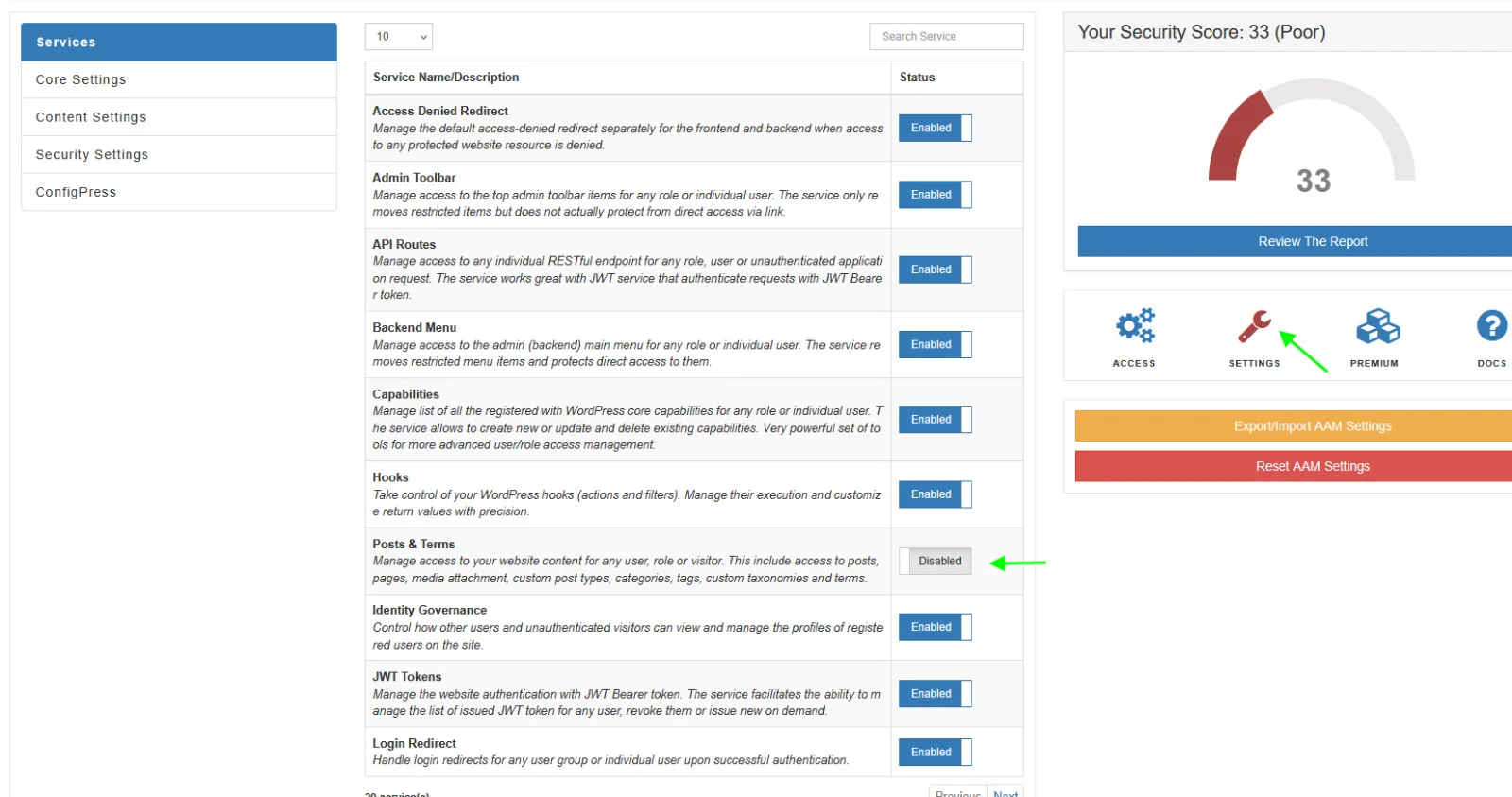Image resolution: width=1512 pixels, height=797 pixels.
Task: Click Review The Report
Action: click(x=1312, y=241)
